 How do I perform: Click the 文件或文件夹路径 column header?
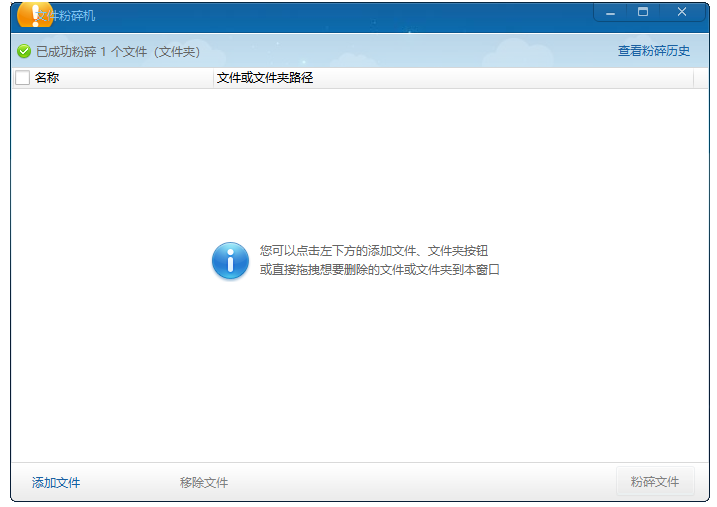[265, 78]
